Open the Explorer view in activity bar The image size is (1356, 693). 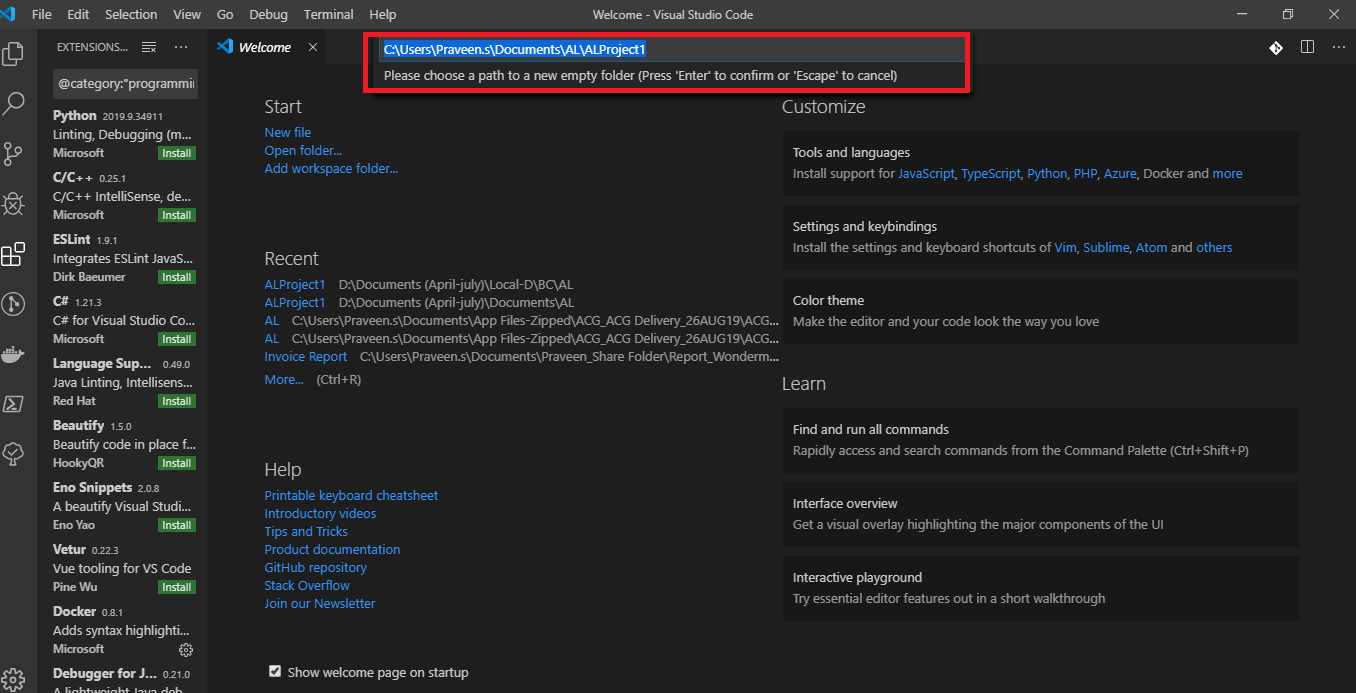pyautogui.click(x=13, y=53)
